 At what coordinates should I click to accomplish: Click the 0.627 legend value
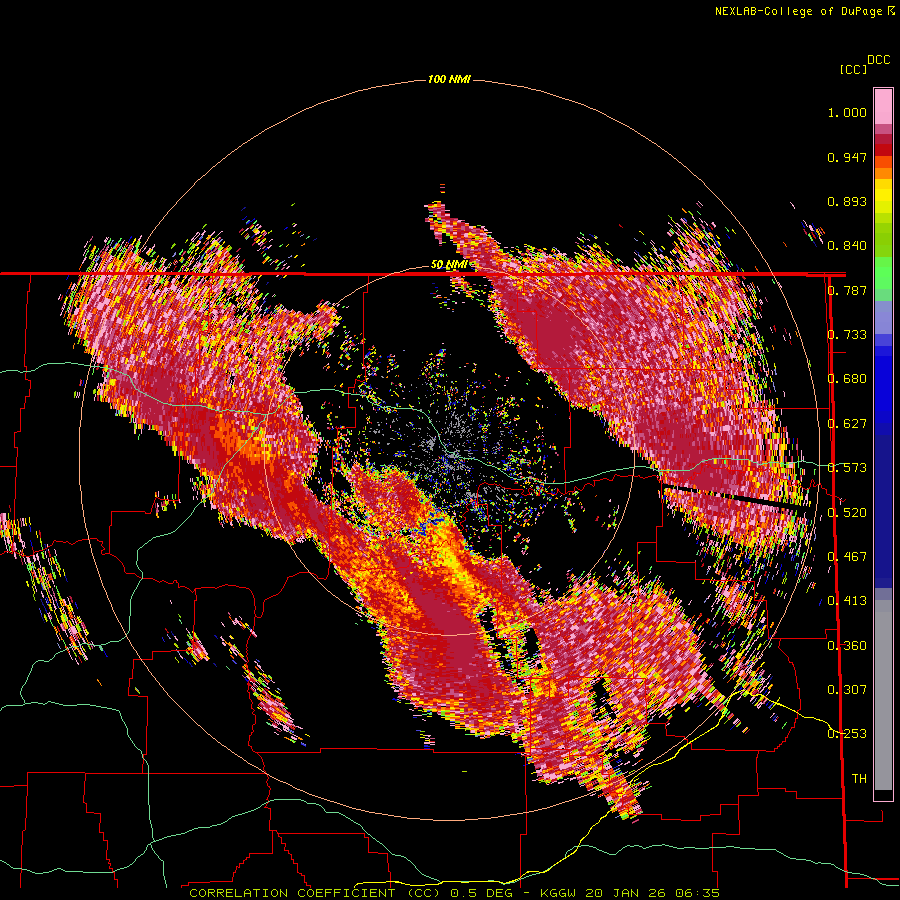pyautogui.click(x=847, y=424)
